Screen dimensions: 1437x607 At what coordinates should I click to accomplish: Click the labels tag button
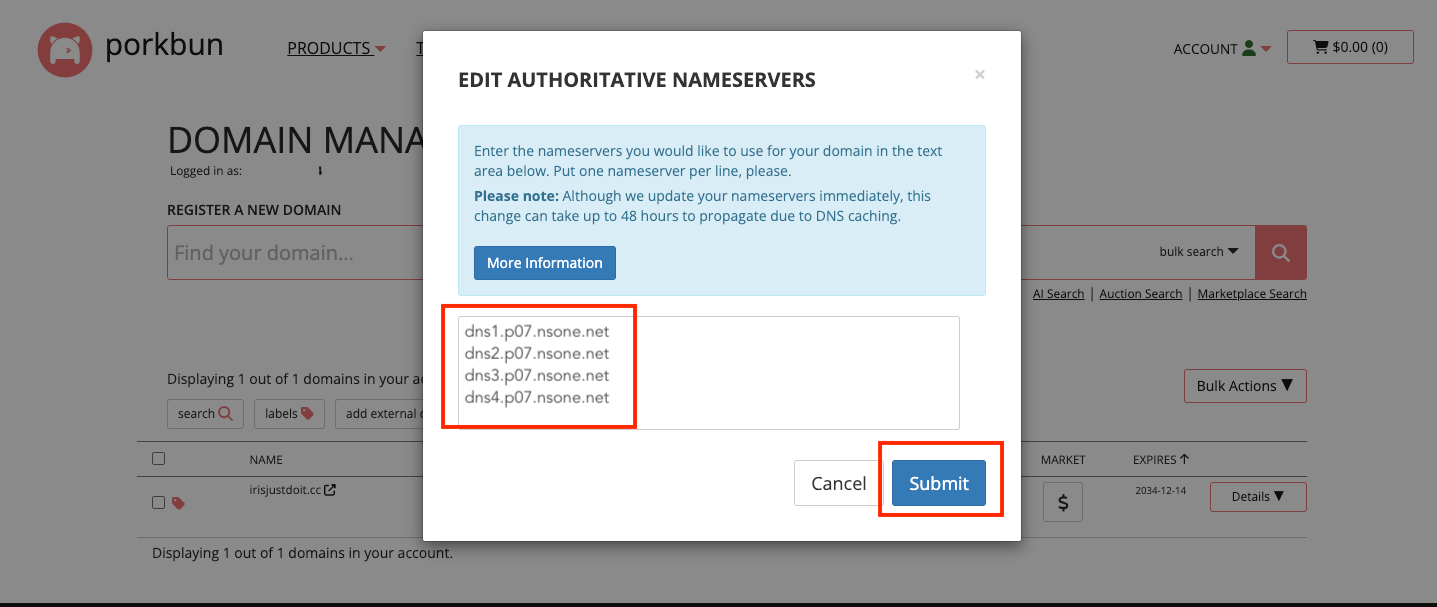(289, 414)
